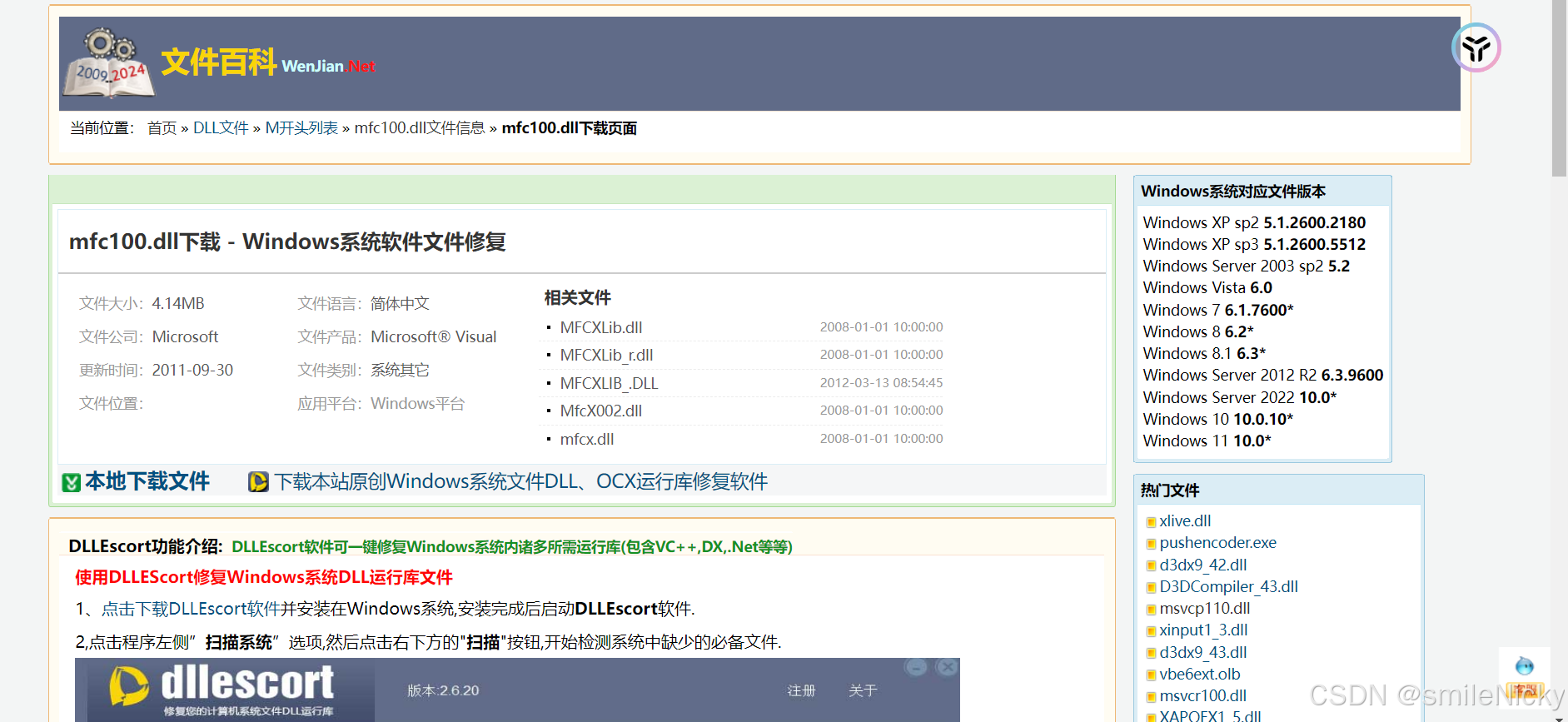Click the bullet icon next to D3DCompiler_43.dll
This screenshot has width=1568, height=722.
pyautogui.click(x=1151, y=588)
